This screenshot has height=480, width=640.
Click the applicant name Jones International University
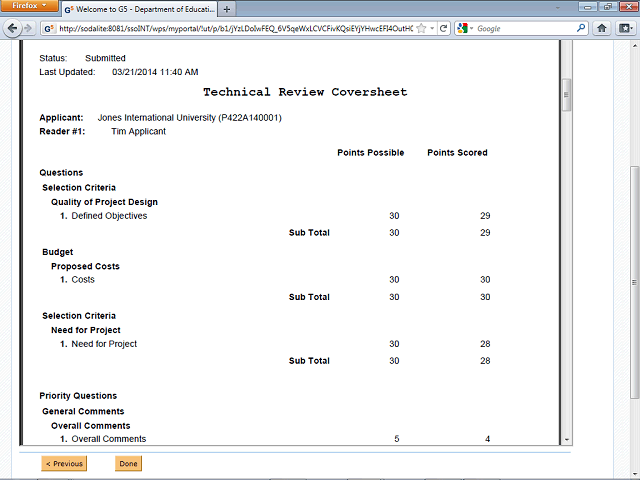[x=189, y=118]
